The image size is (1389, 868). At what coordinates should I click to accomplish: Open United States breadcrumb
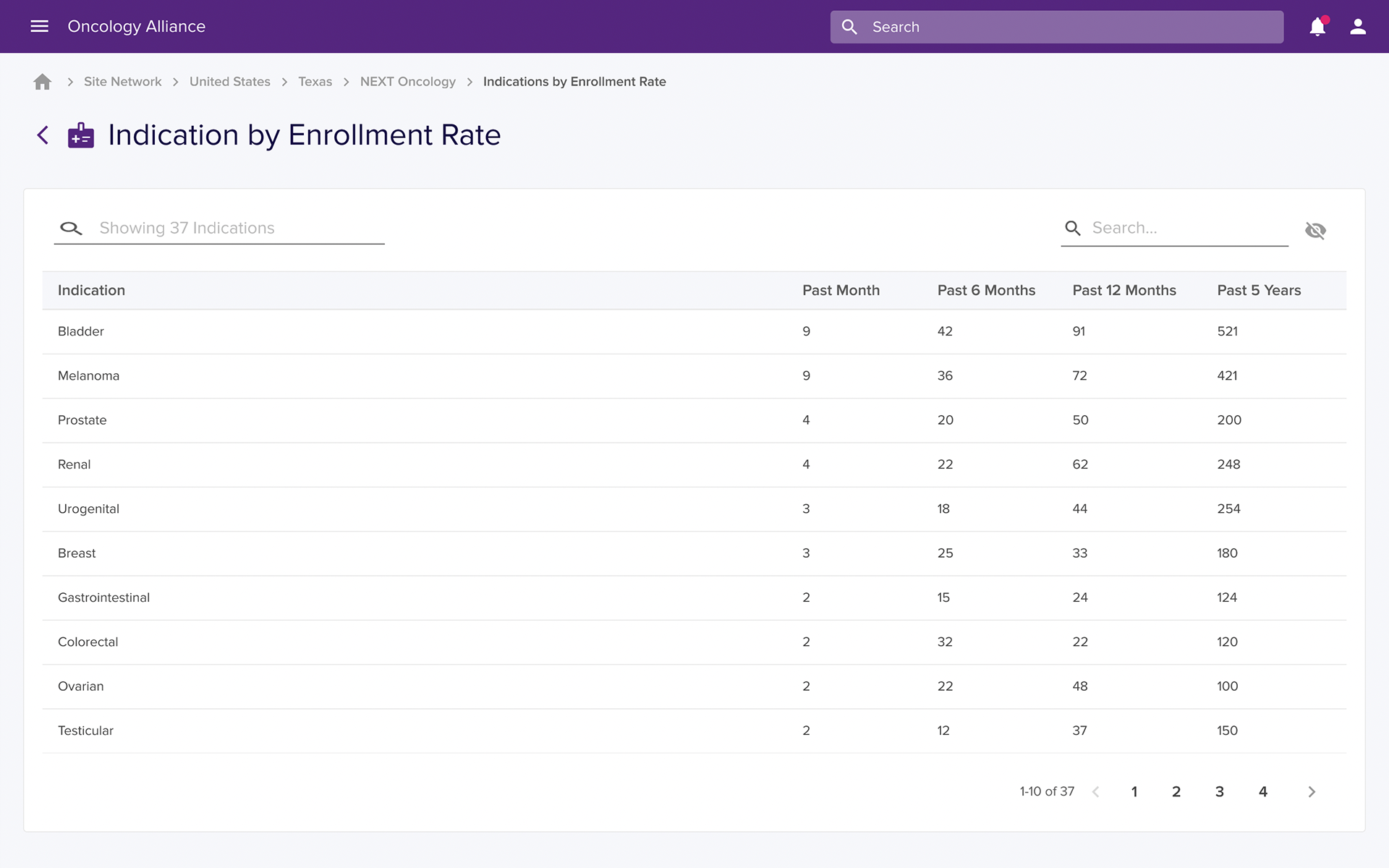coord(230,82)
